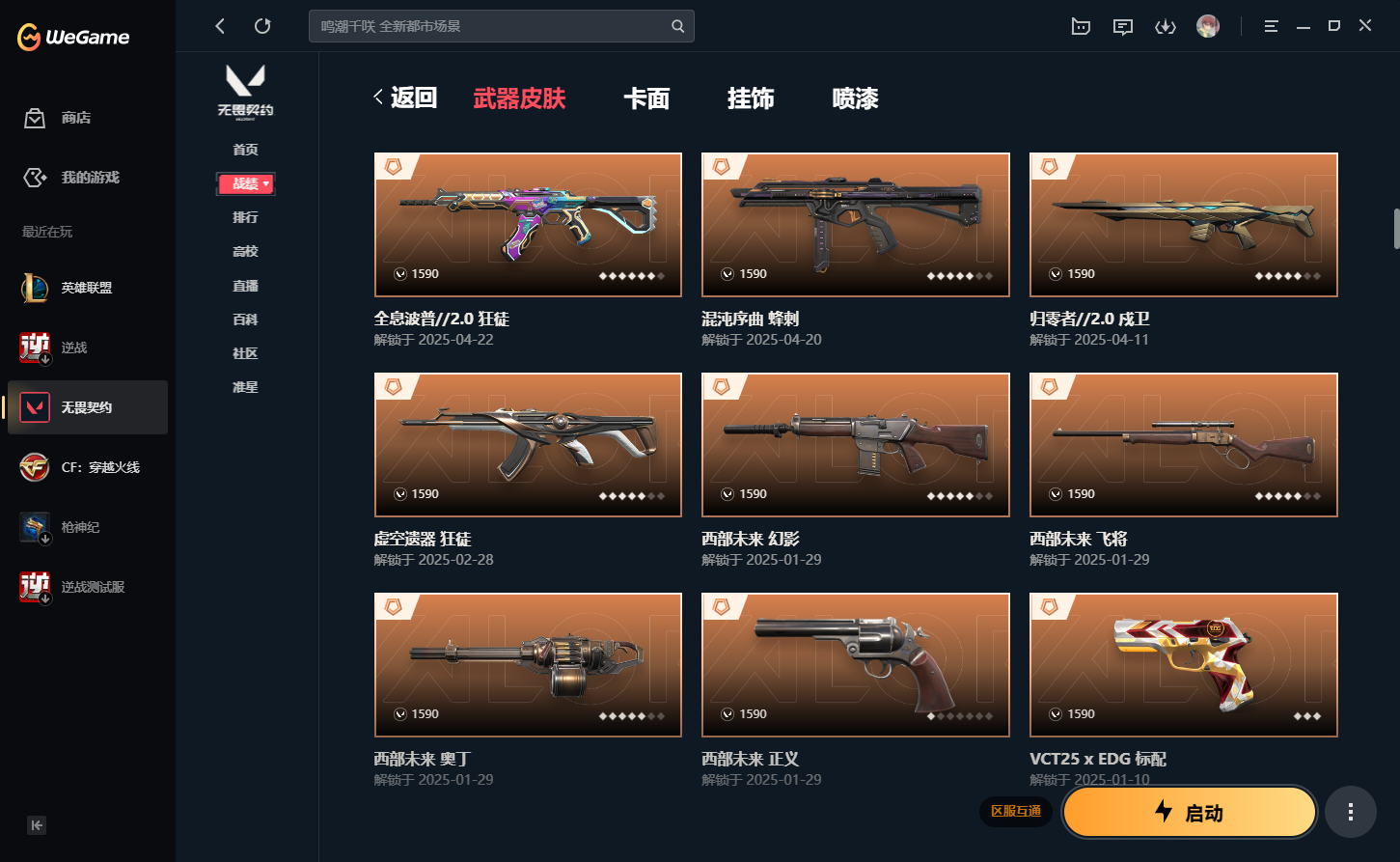The width and height of the screenshot is (1400, 862).
Task: Open the hamburger menu icon in title bar
Action: click(1272, 26)
